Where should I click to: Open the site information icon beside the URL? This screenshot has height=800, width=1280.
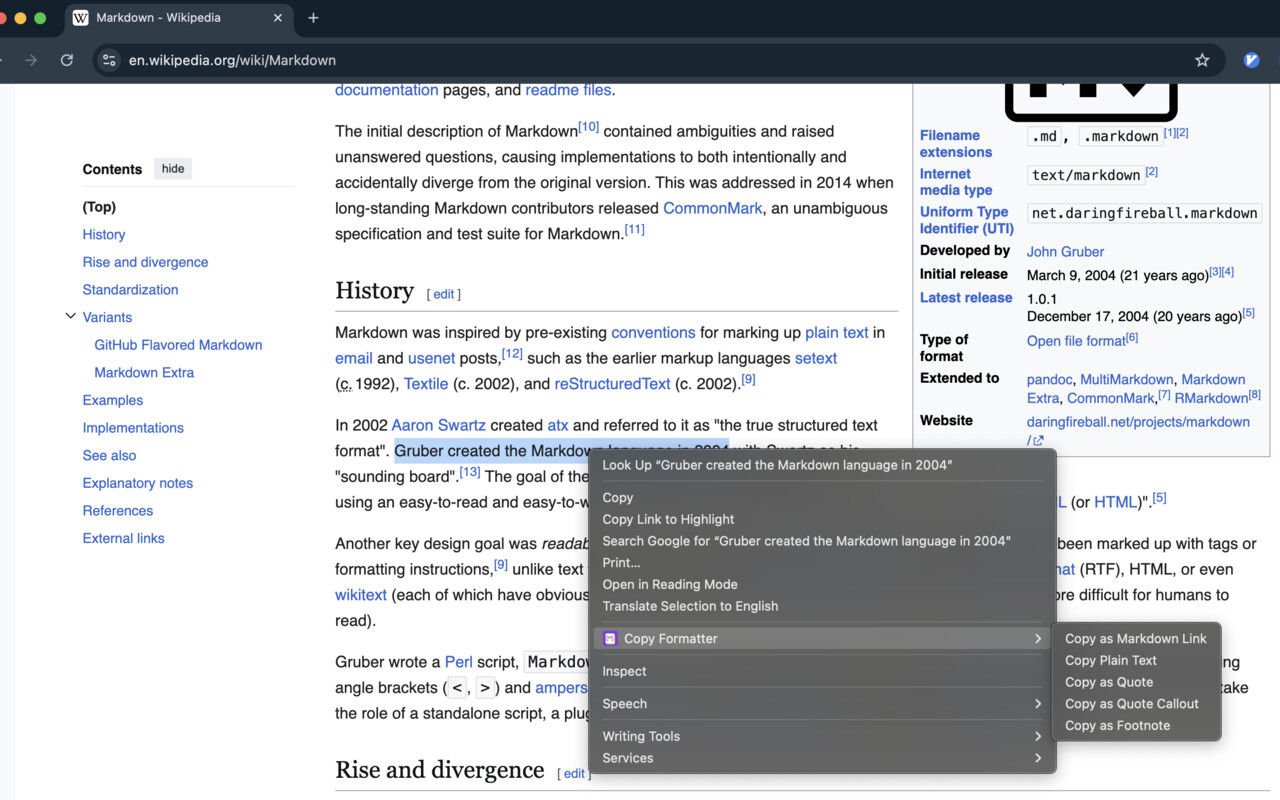click(x=110, y=60)
